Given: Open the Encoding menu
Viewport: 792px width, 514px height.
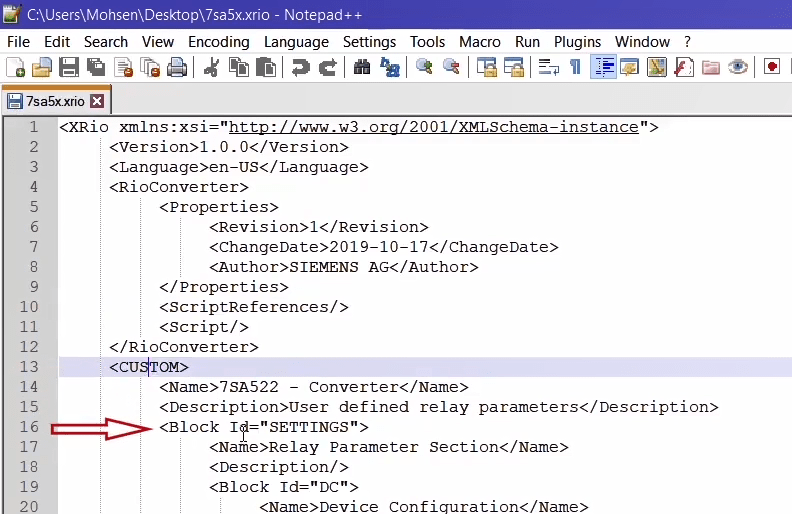Looking at the screenshot, I should (218, 42).
